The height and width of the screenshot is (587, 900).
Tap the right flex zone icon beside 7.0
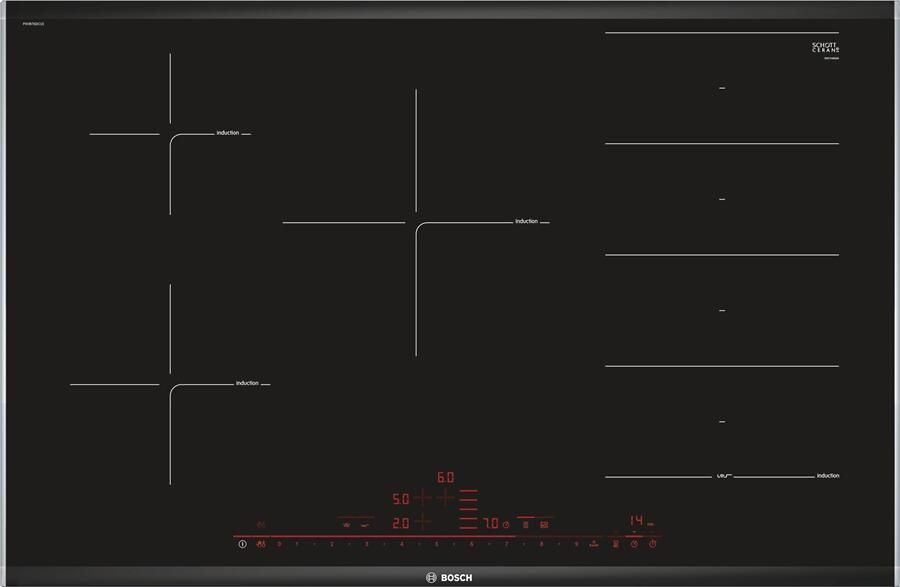click(545, 523)
